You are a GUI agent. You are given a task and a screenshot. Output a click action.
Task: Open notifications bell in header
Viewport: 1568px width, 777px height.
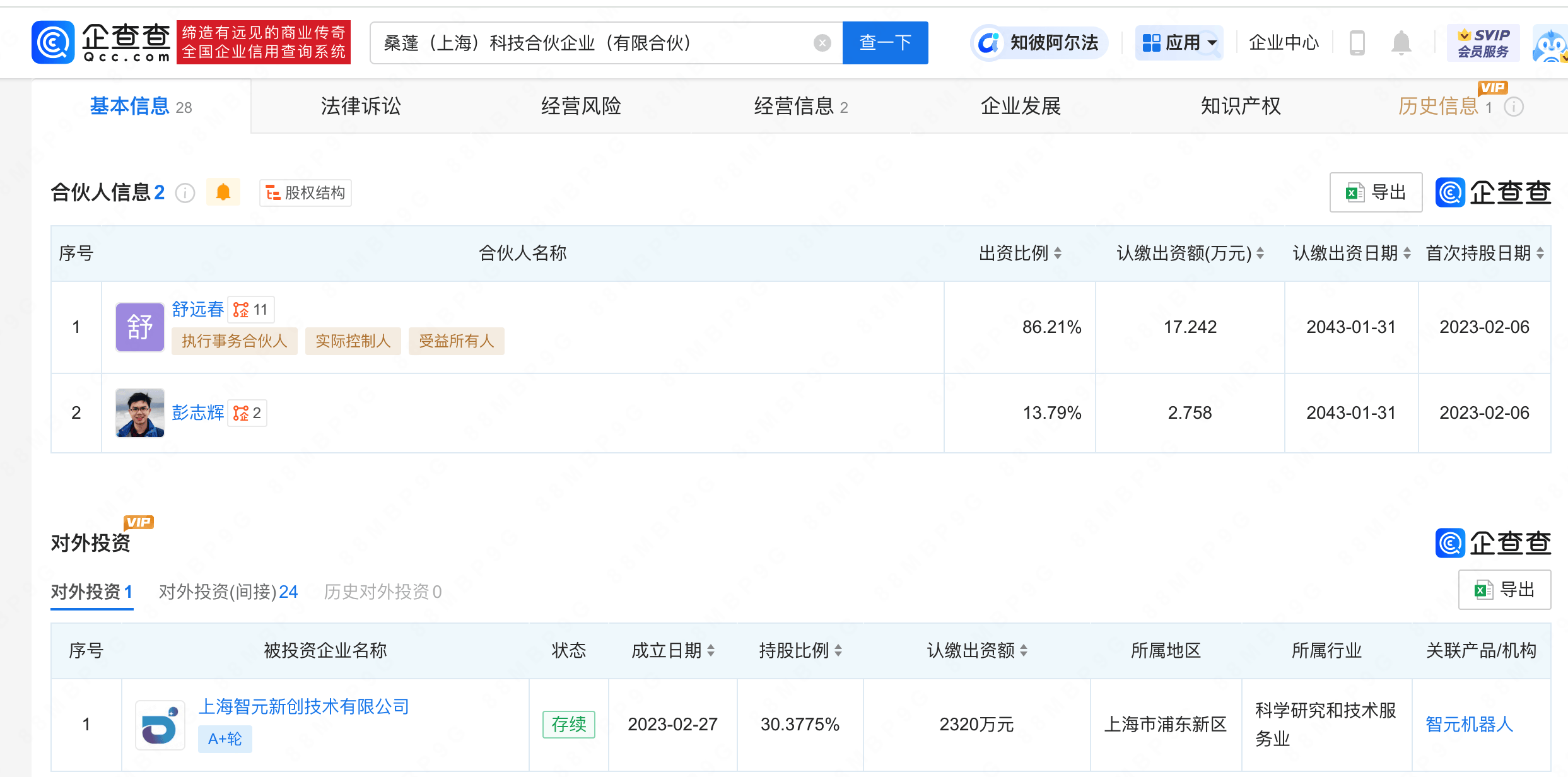pos(1401,43)
